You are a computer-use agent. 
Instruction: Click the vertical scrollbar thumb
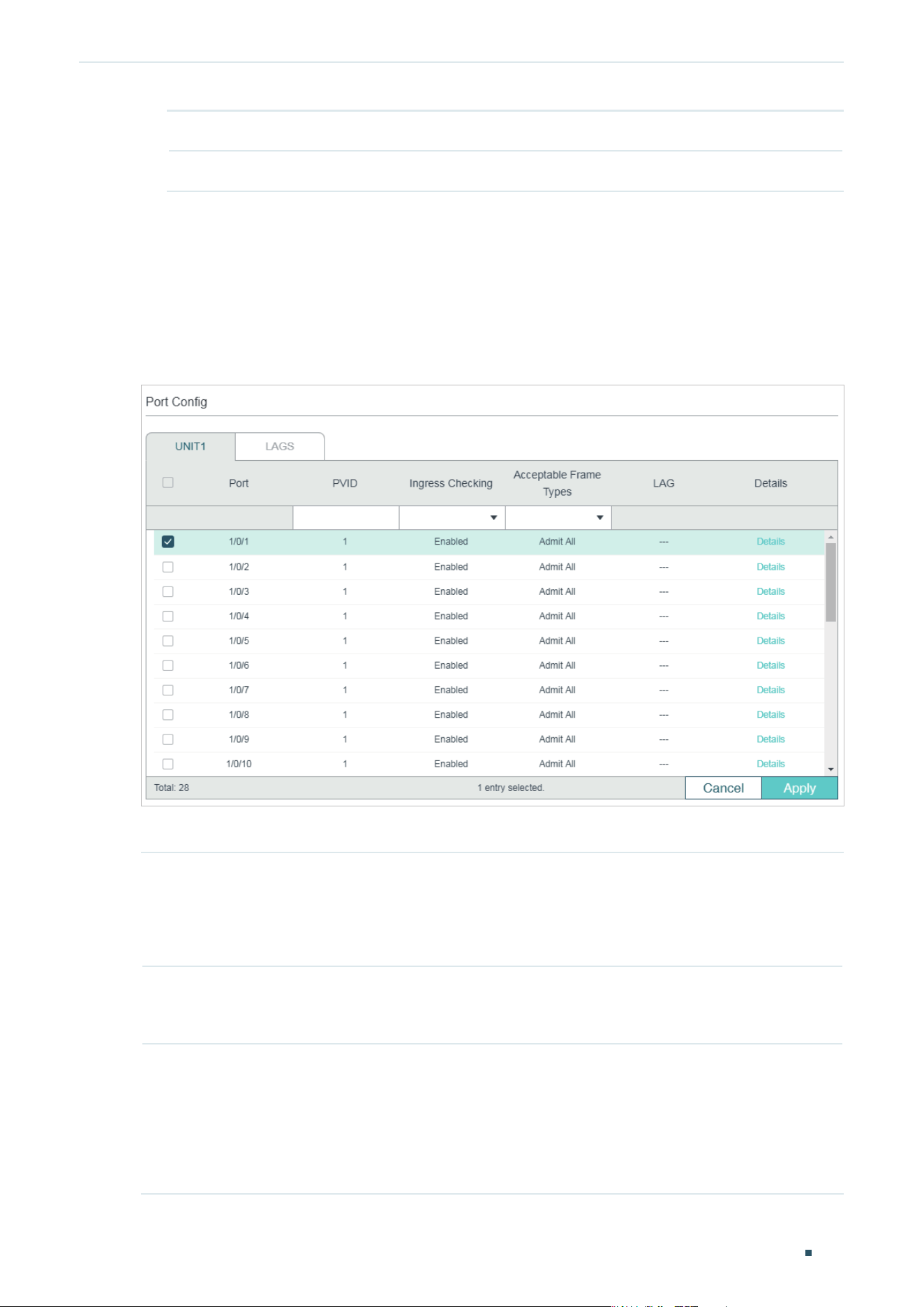(x=830, y=582)
